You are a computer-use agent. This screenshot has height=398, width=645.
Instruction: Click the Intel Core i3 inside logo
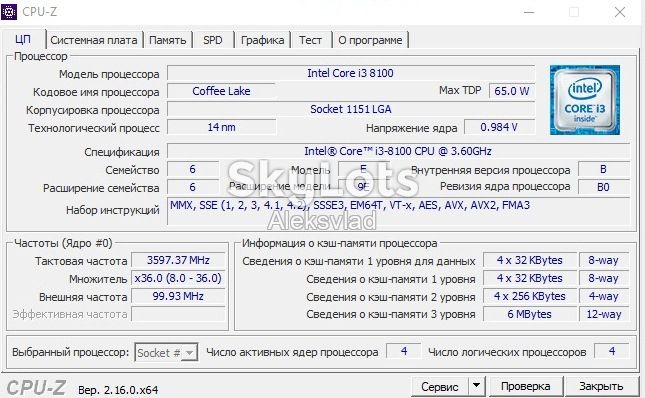(585, 100)
